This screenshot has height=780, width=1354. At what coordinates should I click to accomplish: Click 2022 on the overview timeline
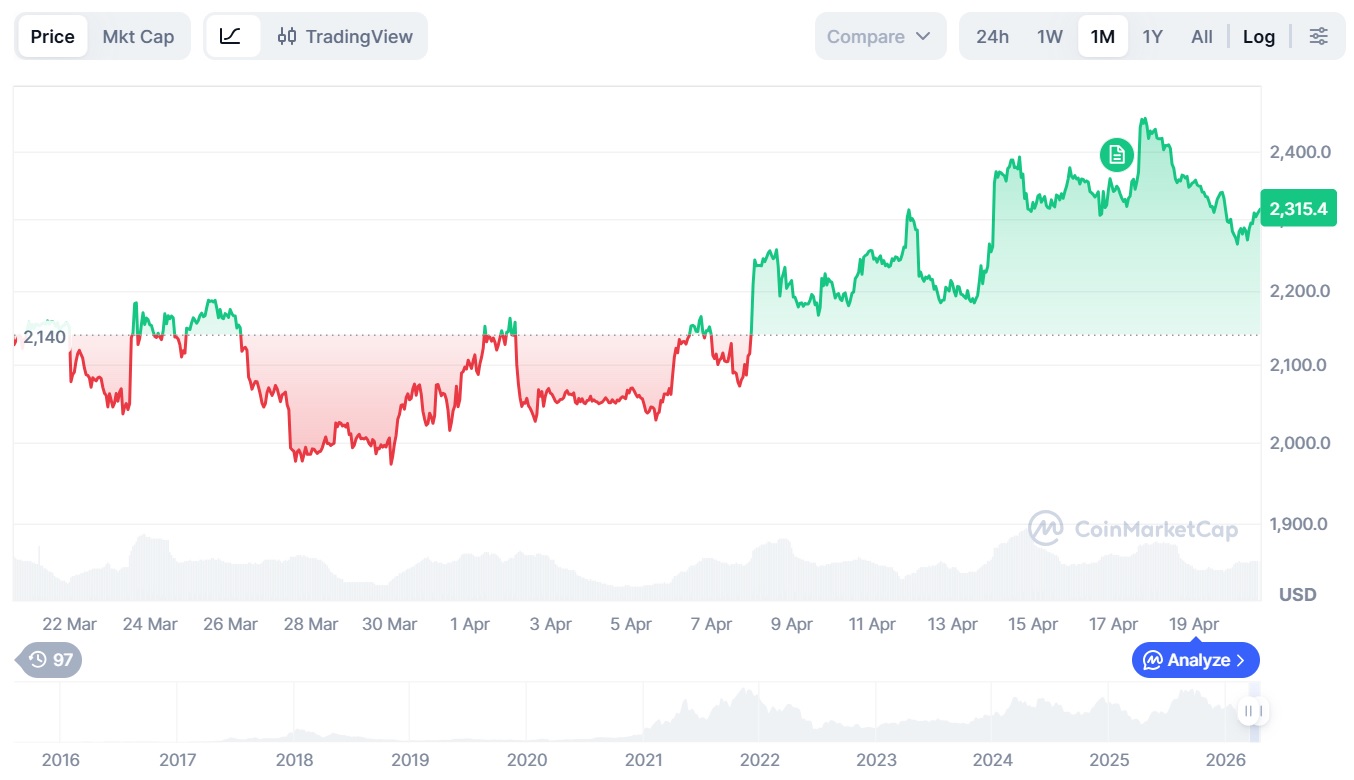(761, 760)
